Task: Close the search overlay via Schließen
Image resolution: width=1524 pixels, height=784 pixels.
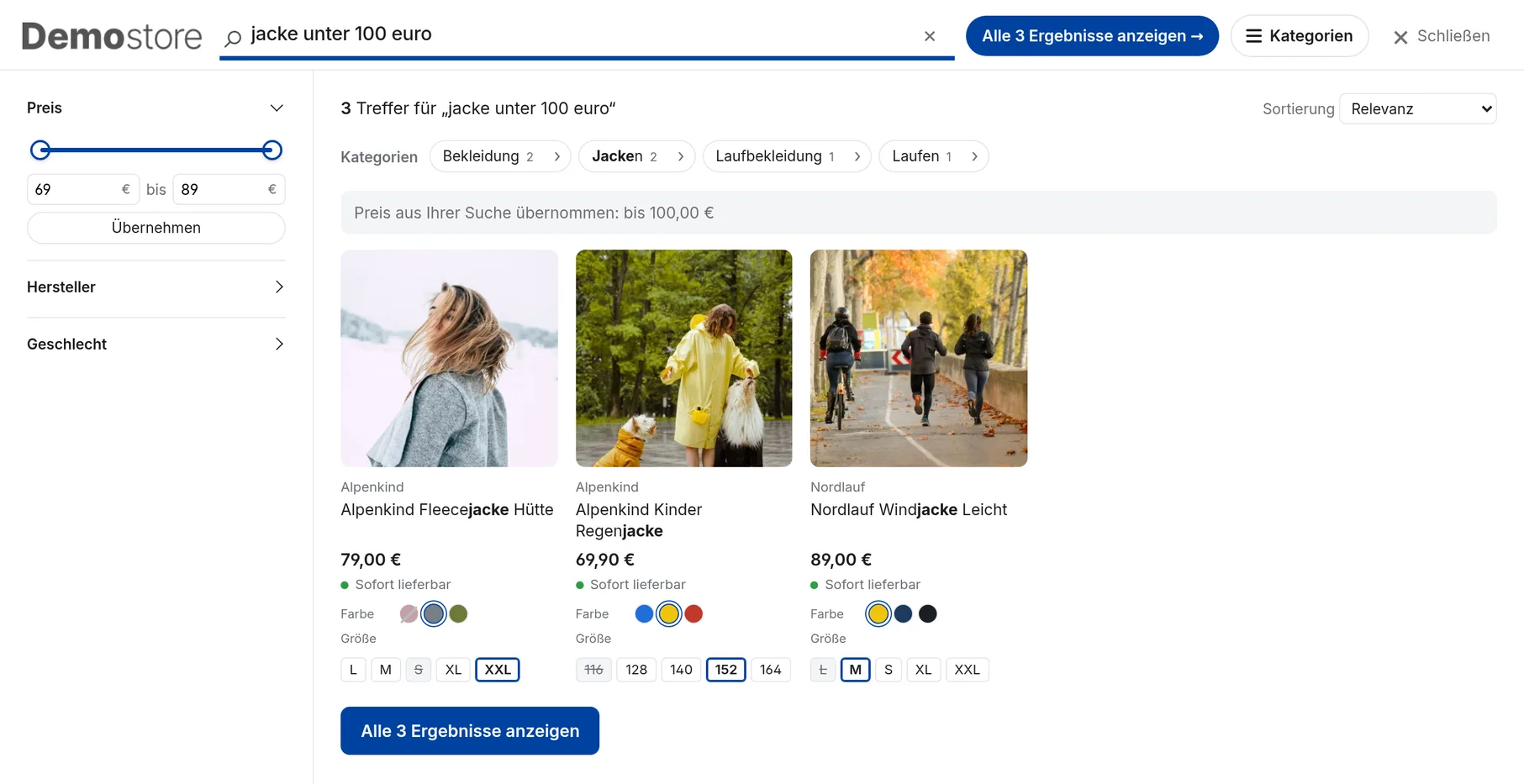Action: pyautogui.click(x=1441, y=36)
